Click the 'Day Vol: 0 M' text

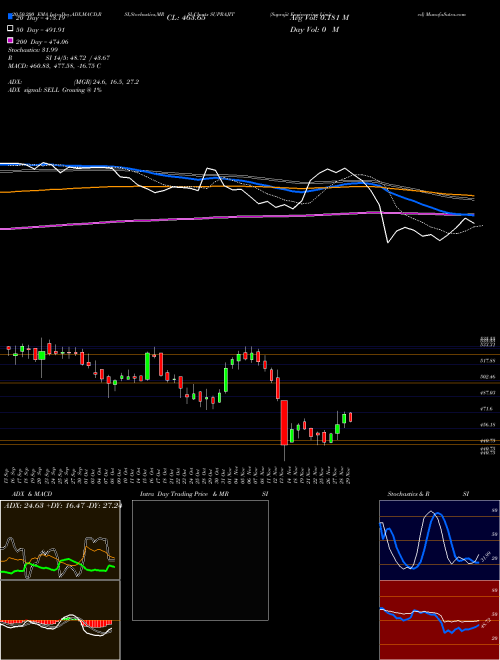314,29
